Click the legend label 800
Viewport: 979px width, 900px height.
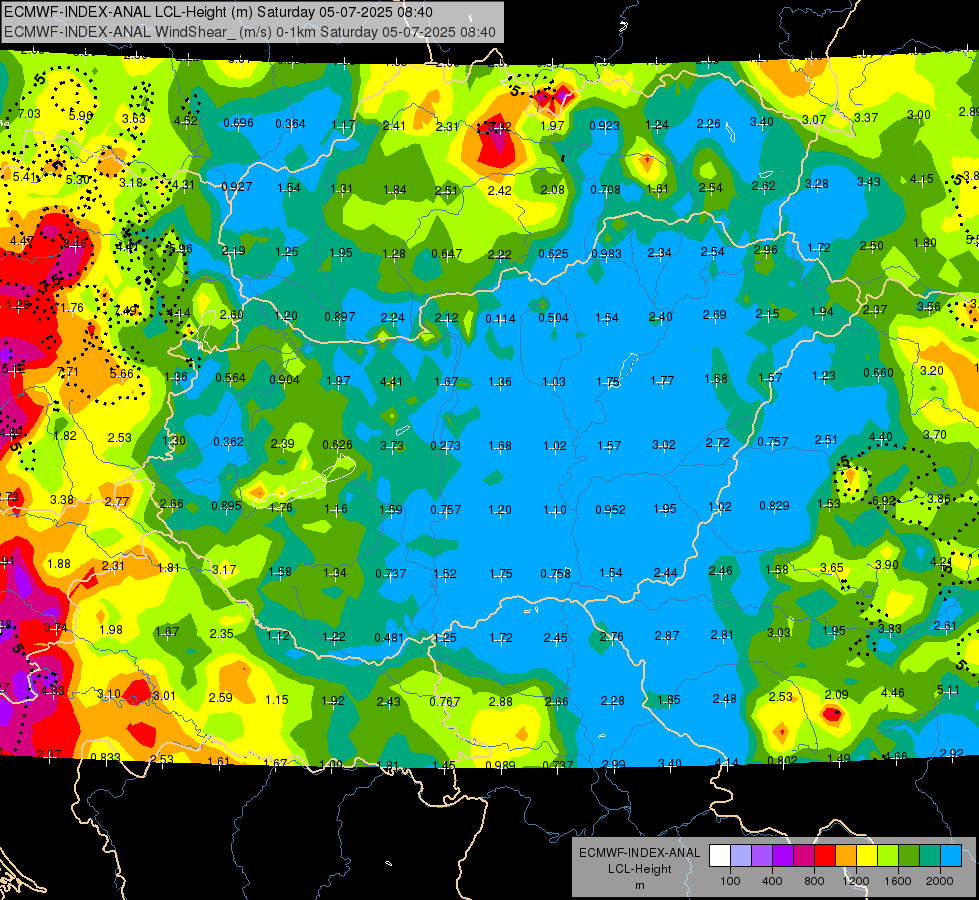814,881
